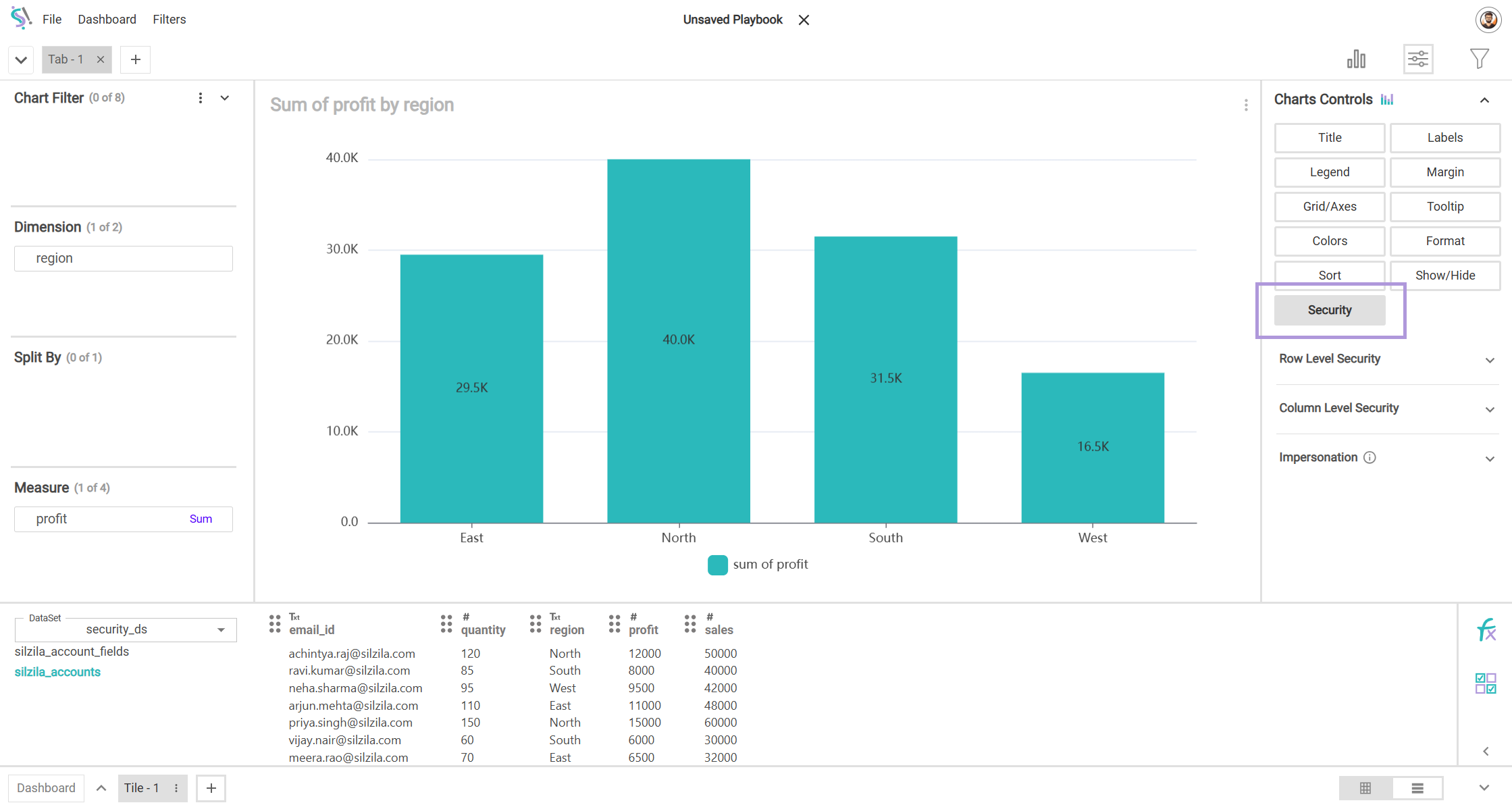Open the Filters menu
This screenshot has width=1512, height=805.
coord(169,20)
